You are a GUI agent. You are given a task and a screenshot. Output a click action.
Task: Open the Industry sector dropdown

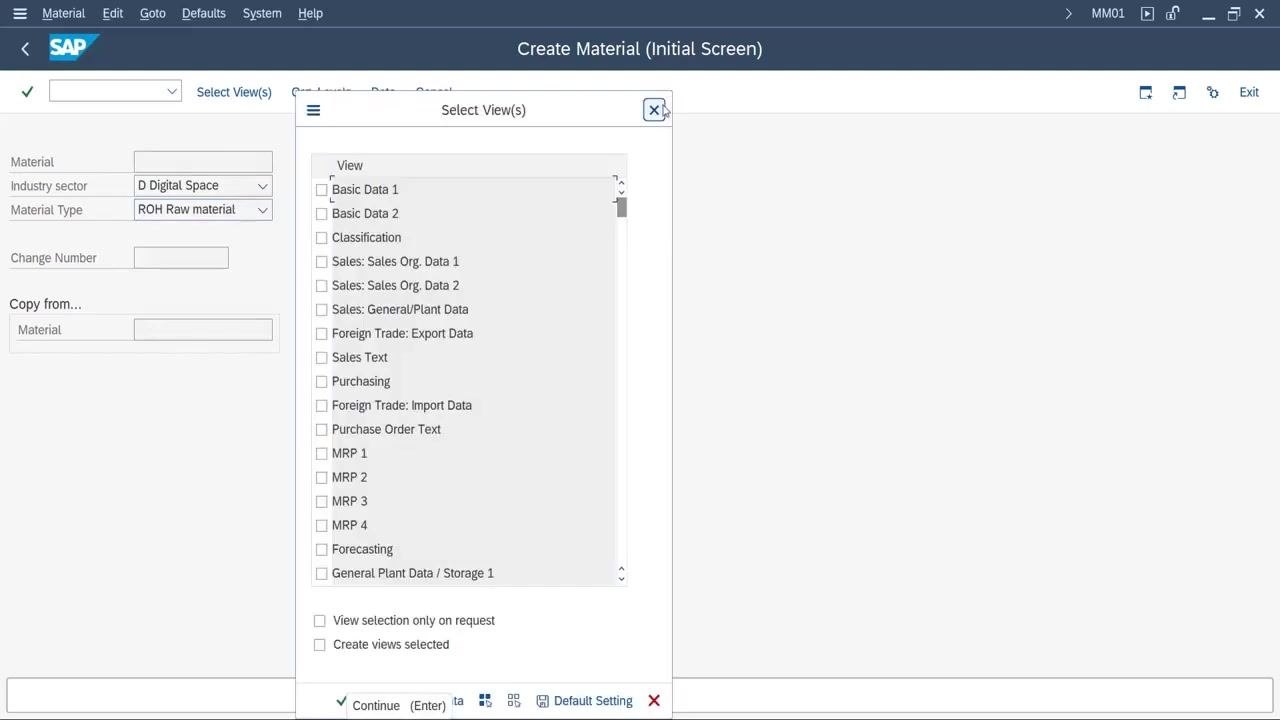pyautogui.click(x=262, y=186)
